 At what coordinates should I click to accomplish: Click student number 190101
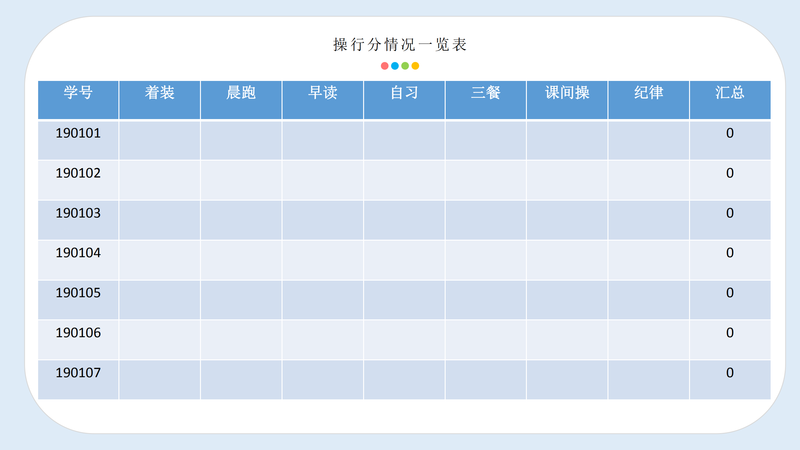click(x=78, y=133)
